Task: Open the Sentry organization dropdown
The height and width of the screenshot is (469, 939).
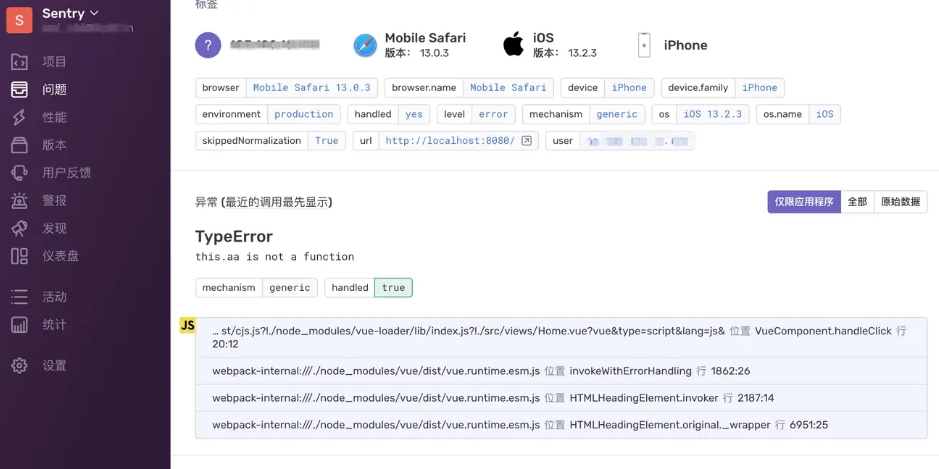Action: pos(70,13)
